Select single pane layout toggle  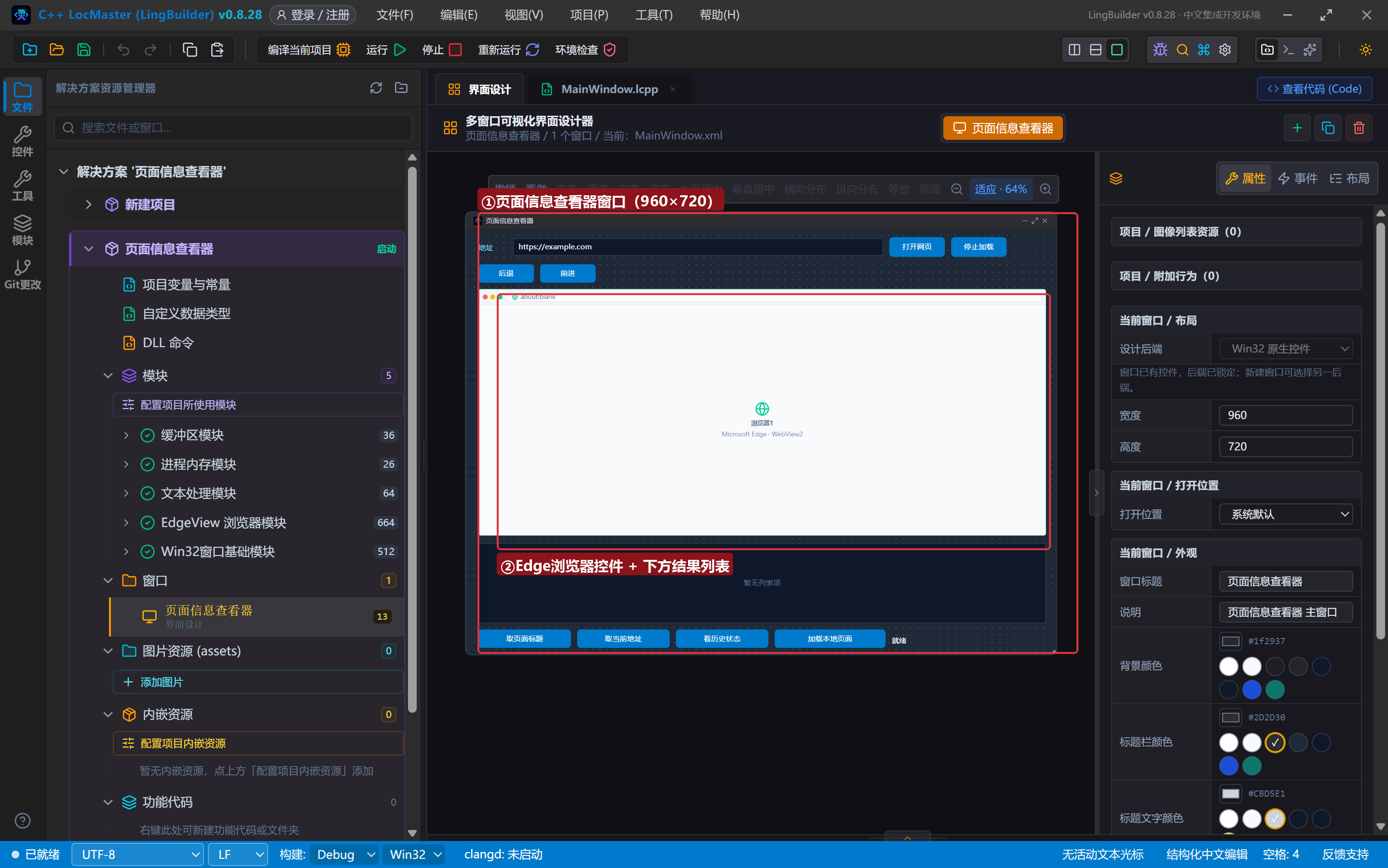coord(1116,50)
